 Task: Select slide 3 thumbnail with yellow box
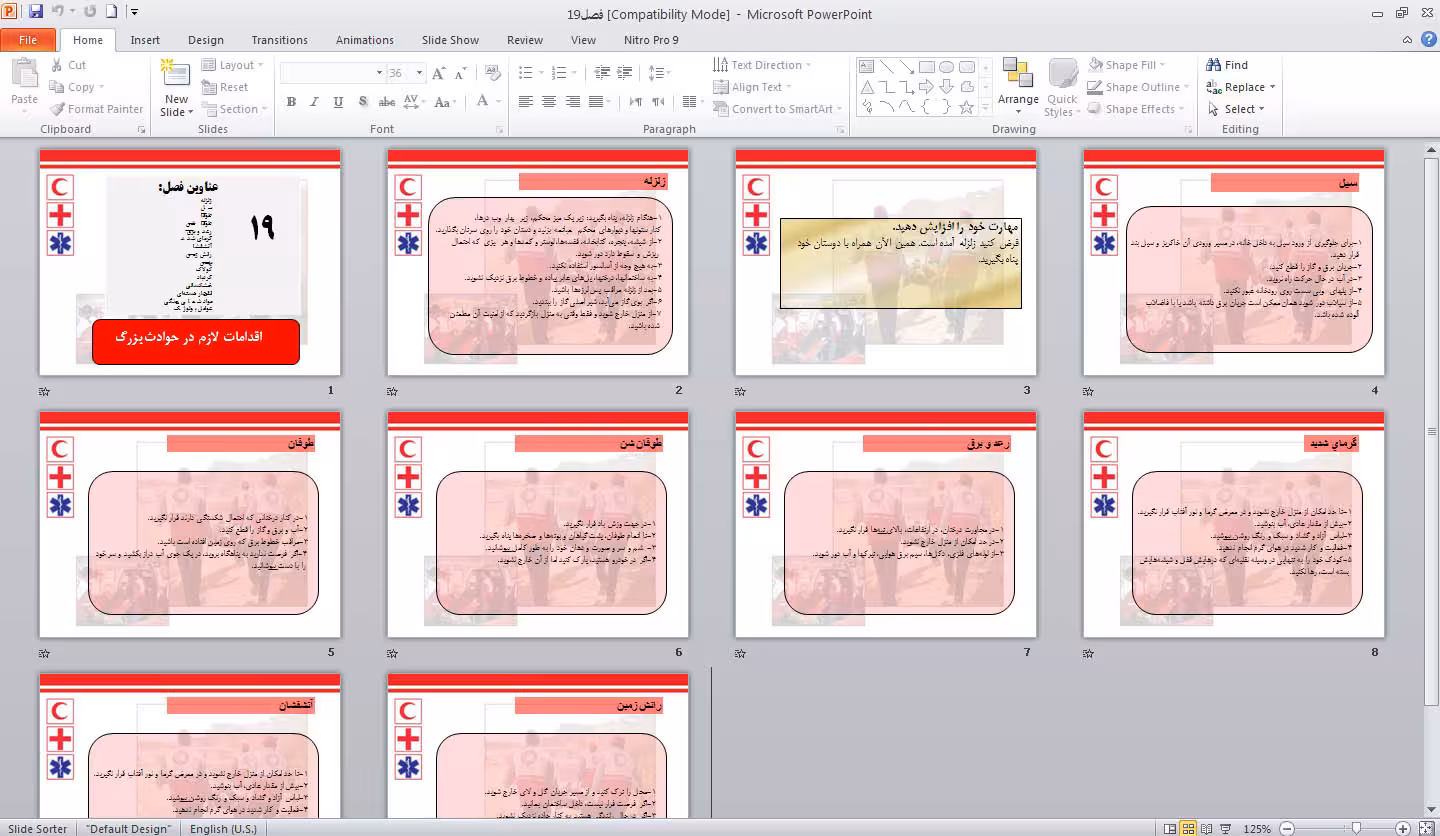pos(886,262)
